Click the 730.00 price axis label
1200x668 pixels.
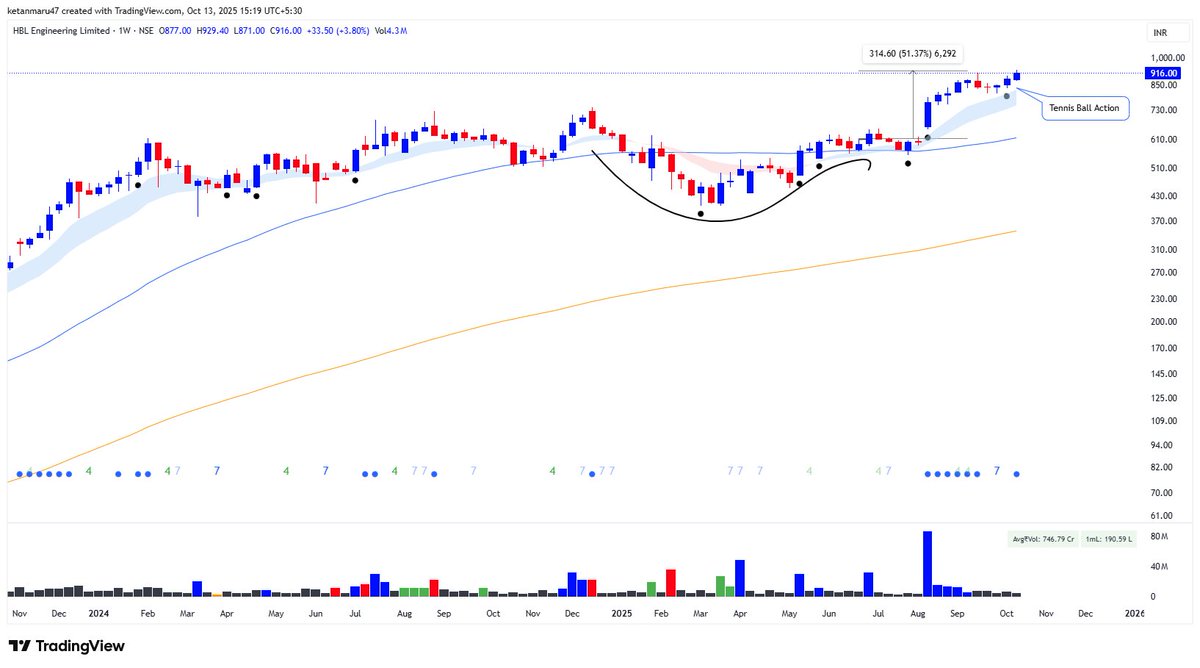[x=1162, y=111]
